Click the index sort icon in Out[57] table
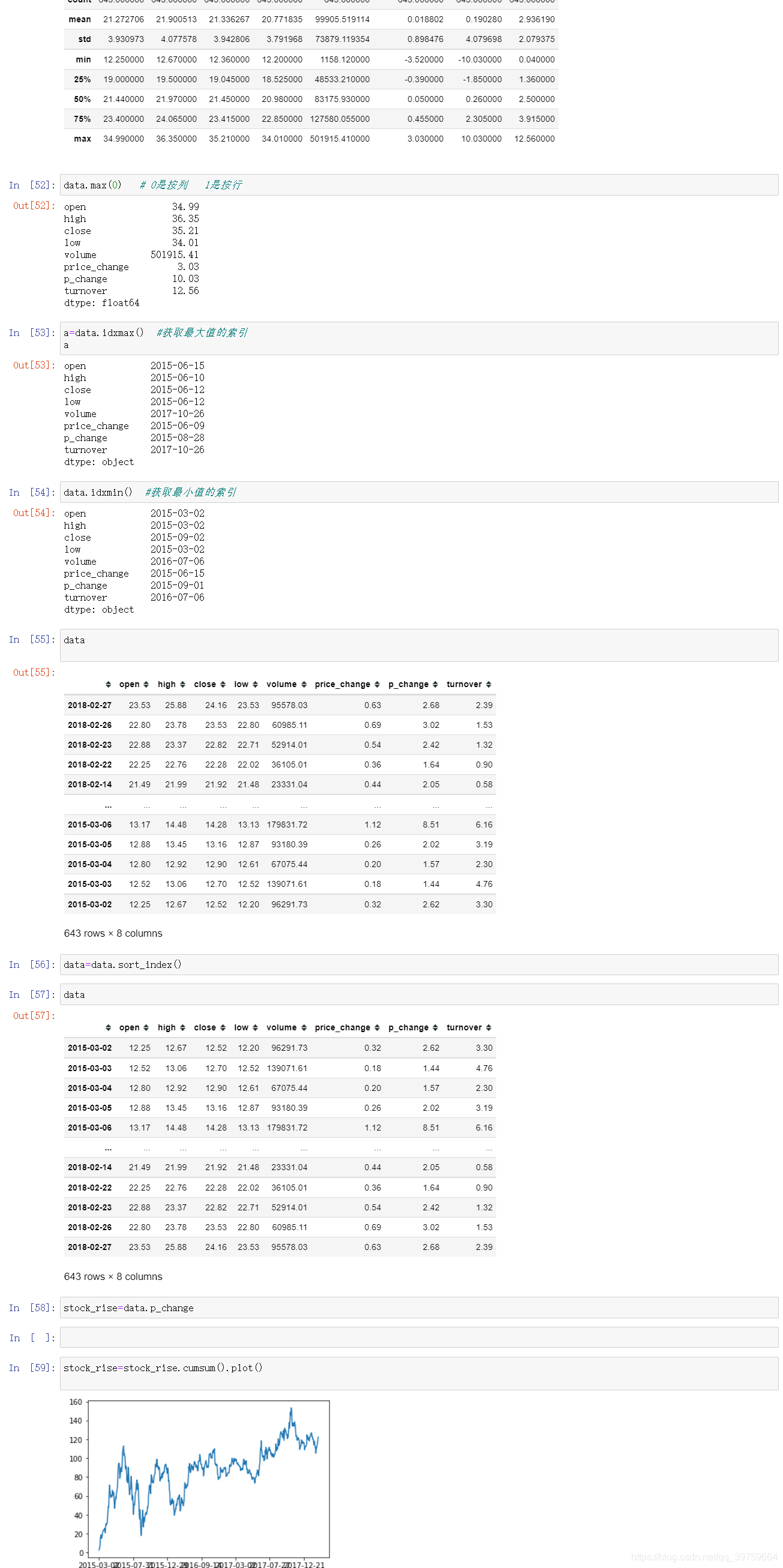This screenshot has width=783, height=1568. (108, 1027)
